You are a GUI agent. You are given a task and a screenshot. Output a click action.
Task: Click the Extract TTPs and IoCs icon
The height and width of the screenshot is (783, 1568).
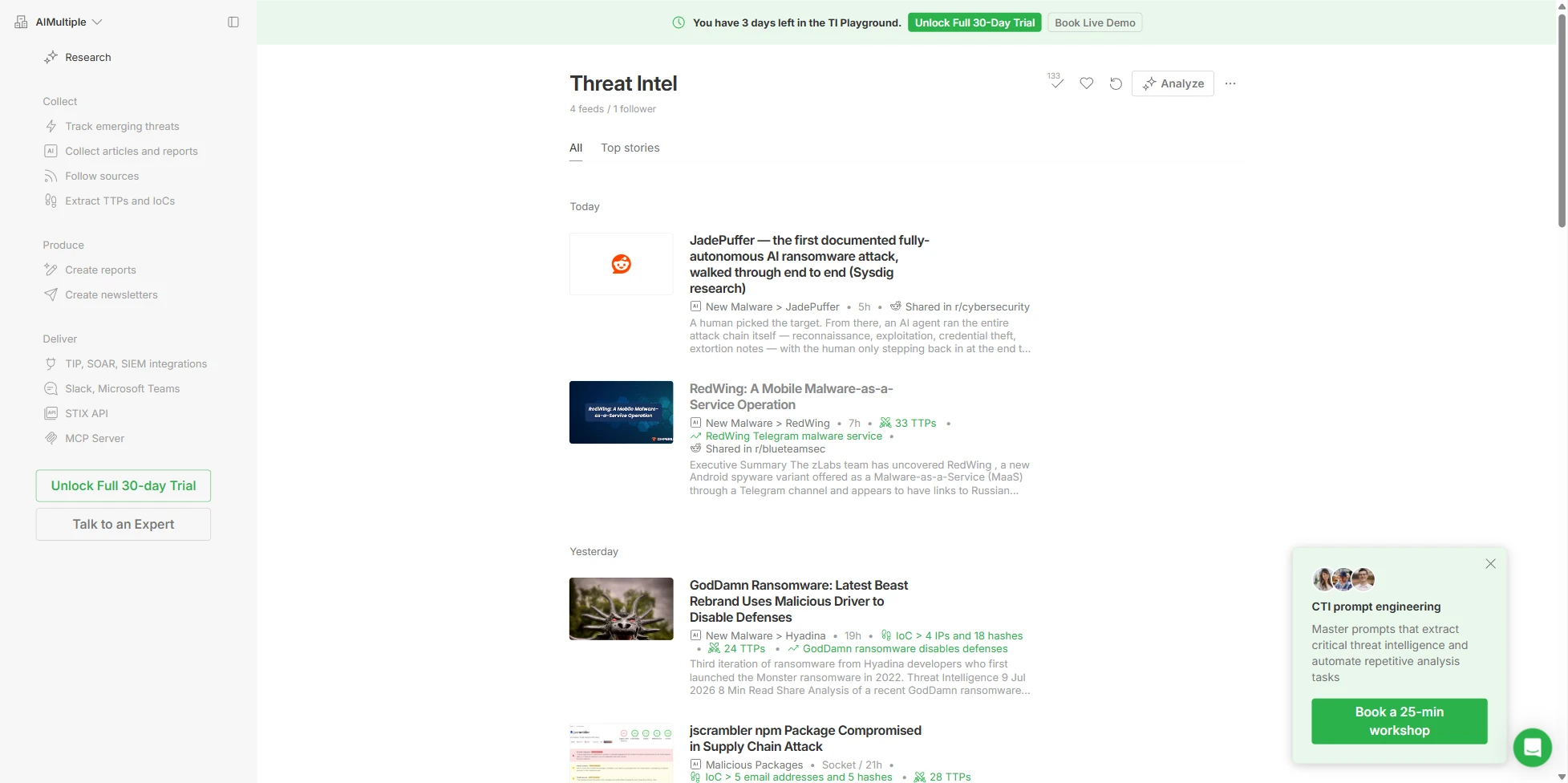point(51,201)
